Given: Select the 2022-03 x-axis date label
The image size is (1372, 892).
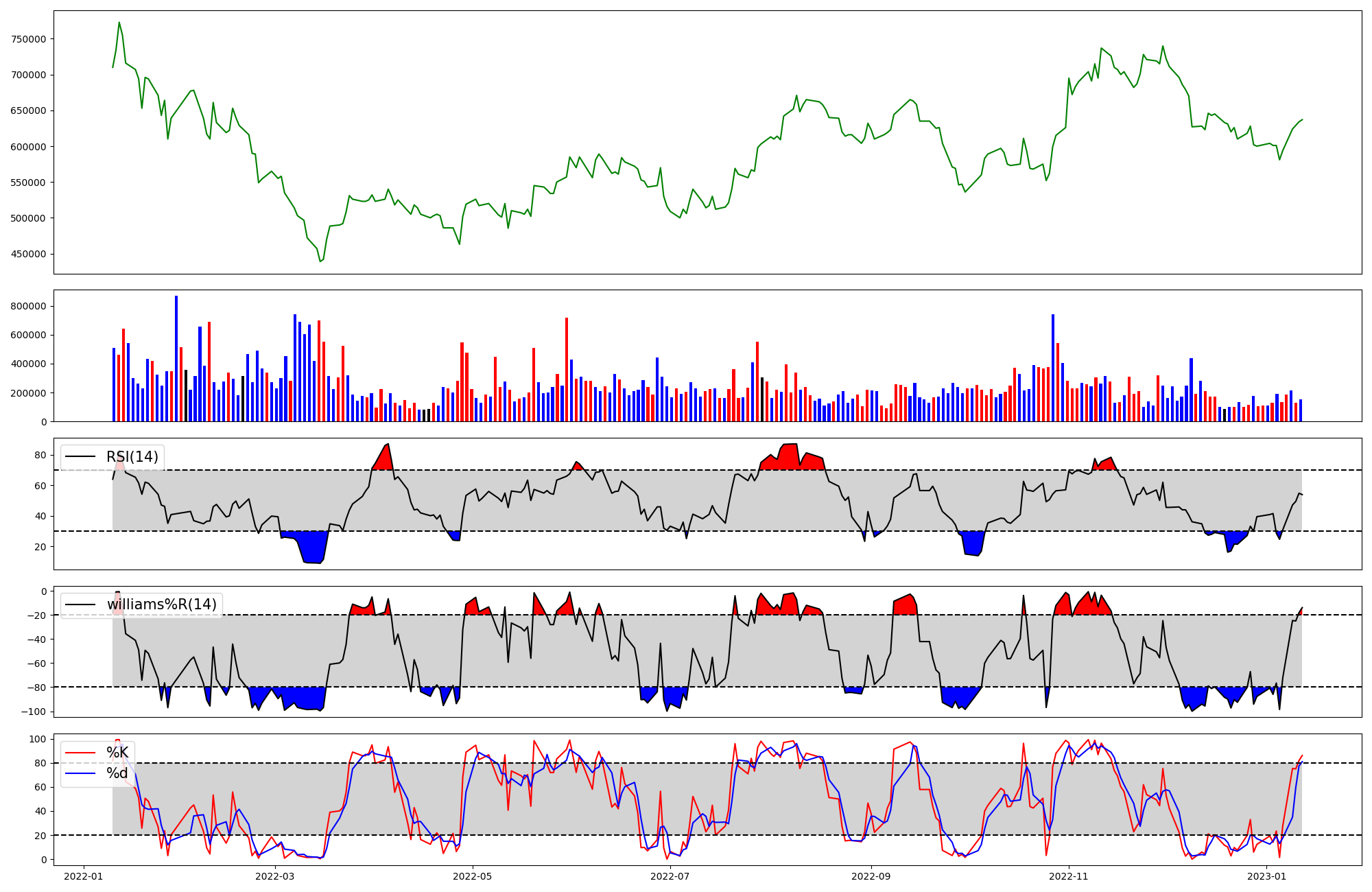Looking at the screenshot, I should 275,876.
